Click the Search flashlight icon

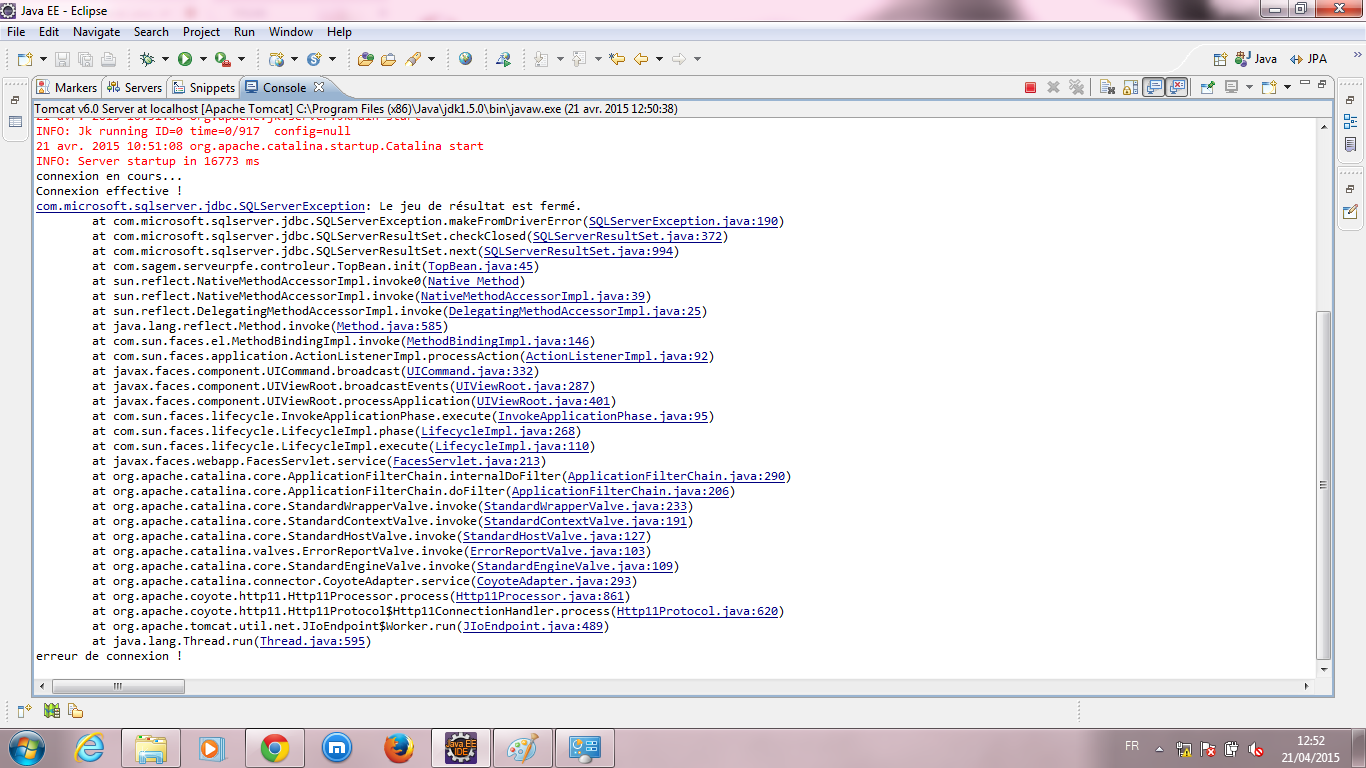pyautogui.click(x=413, y=59)
